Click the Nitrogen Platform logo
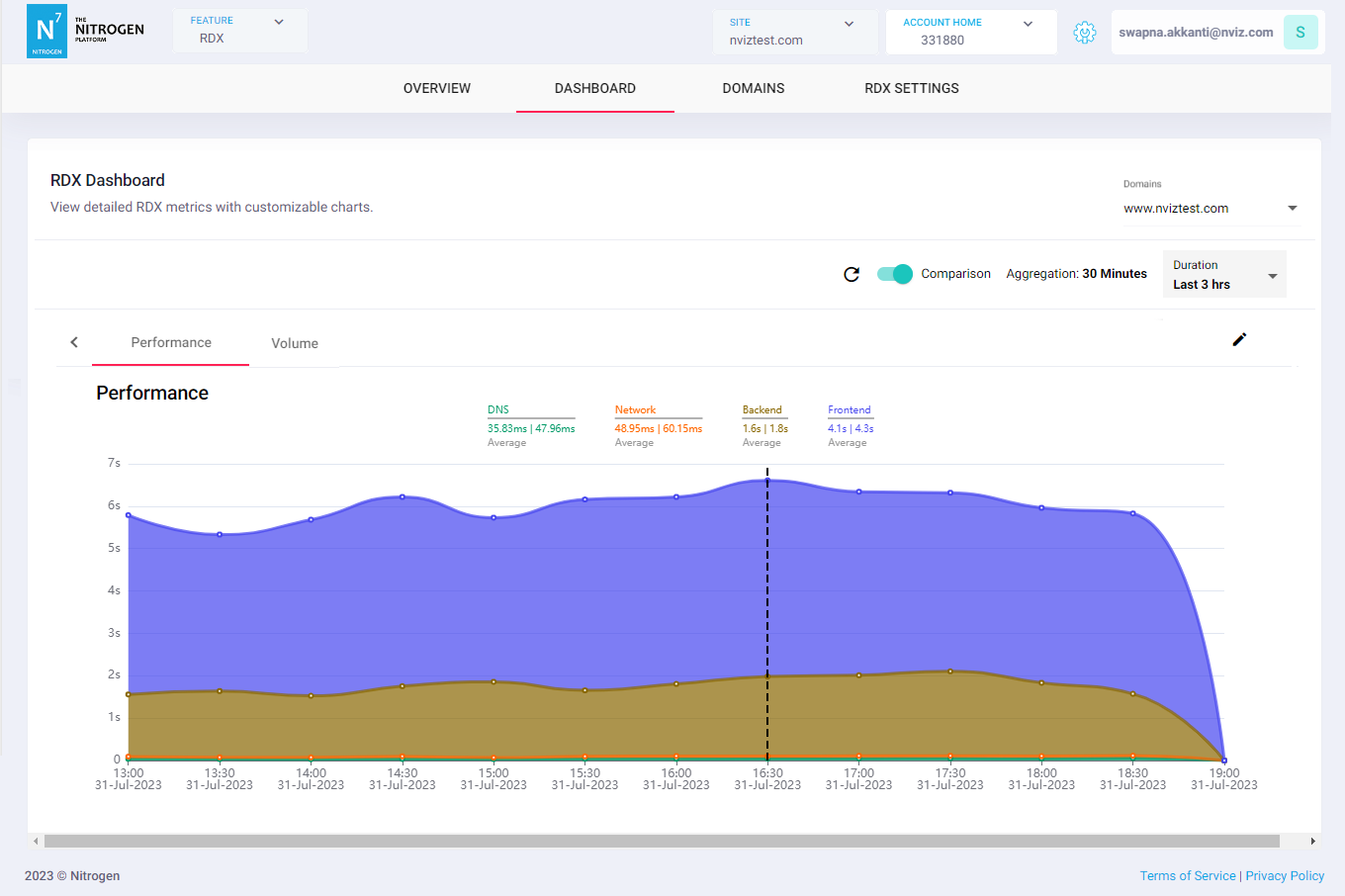Viewport: 1345px width, 896px height. coord(86,32)
